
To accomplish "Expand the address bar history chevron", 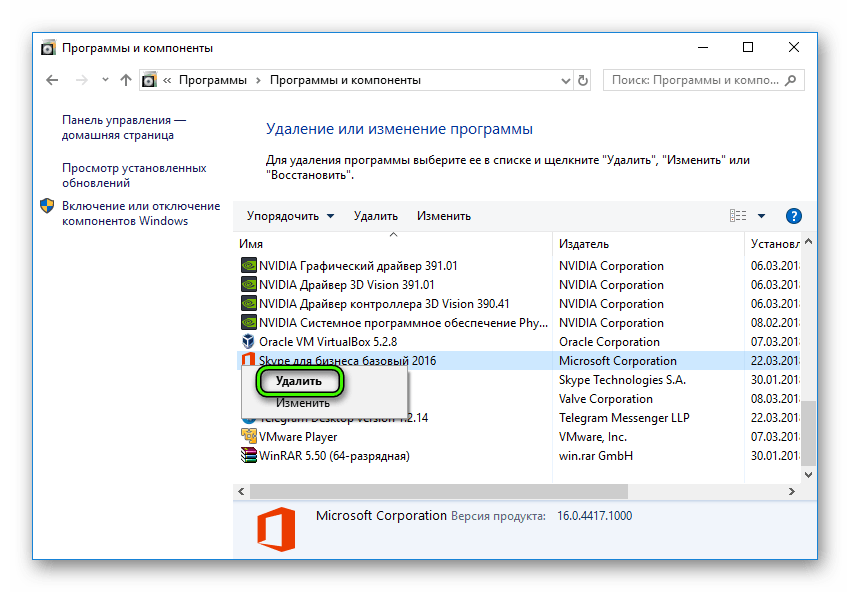I will [x=565, y=81].
